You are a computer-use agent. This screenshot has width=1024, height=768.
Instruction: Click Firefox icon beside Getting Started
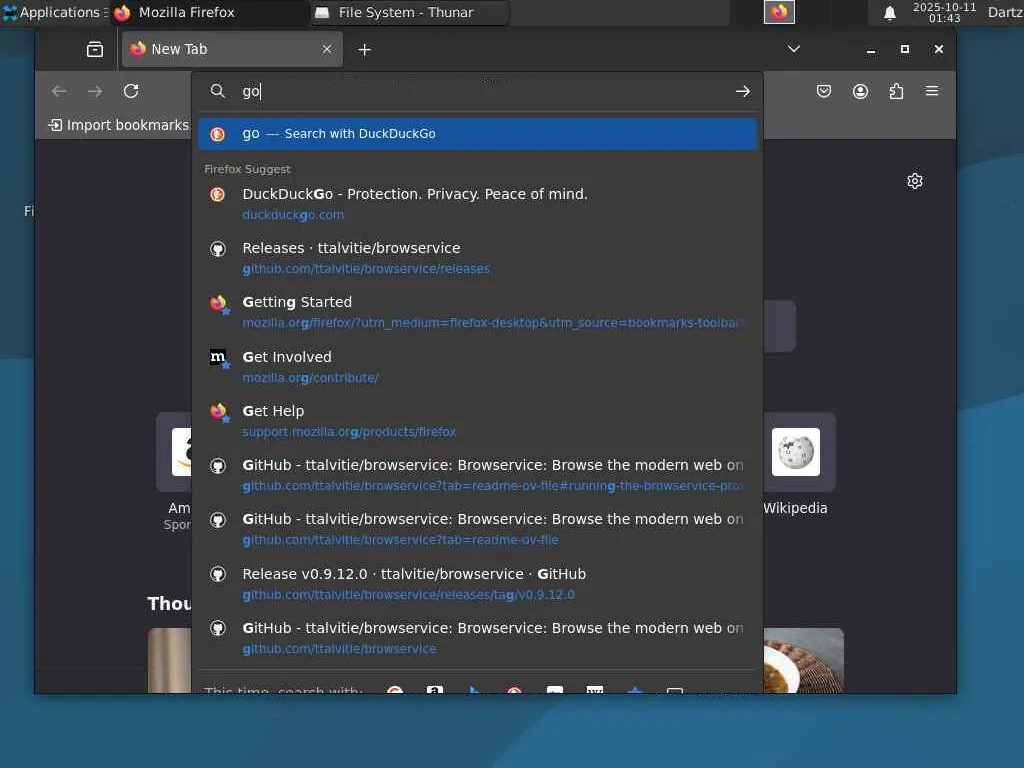tap(219, 303)
